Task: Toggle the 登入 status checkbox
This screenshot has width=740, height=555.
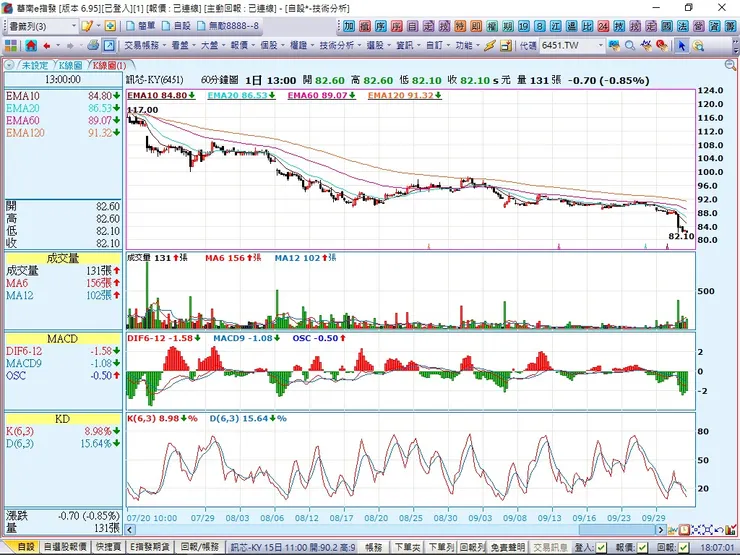Action: (x=601, y=547)
